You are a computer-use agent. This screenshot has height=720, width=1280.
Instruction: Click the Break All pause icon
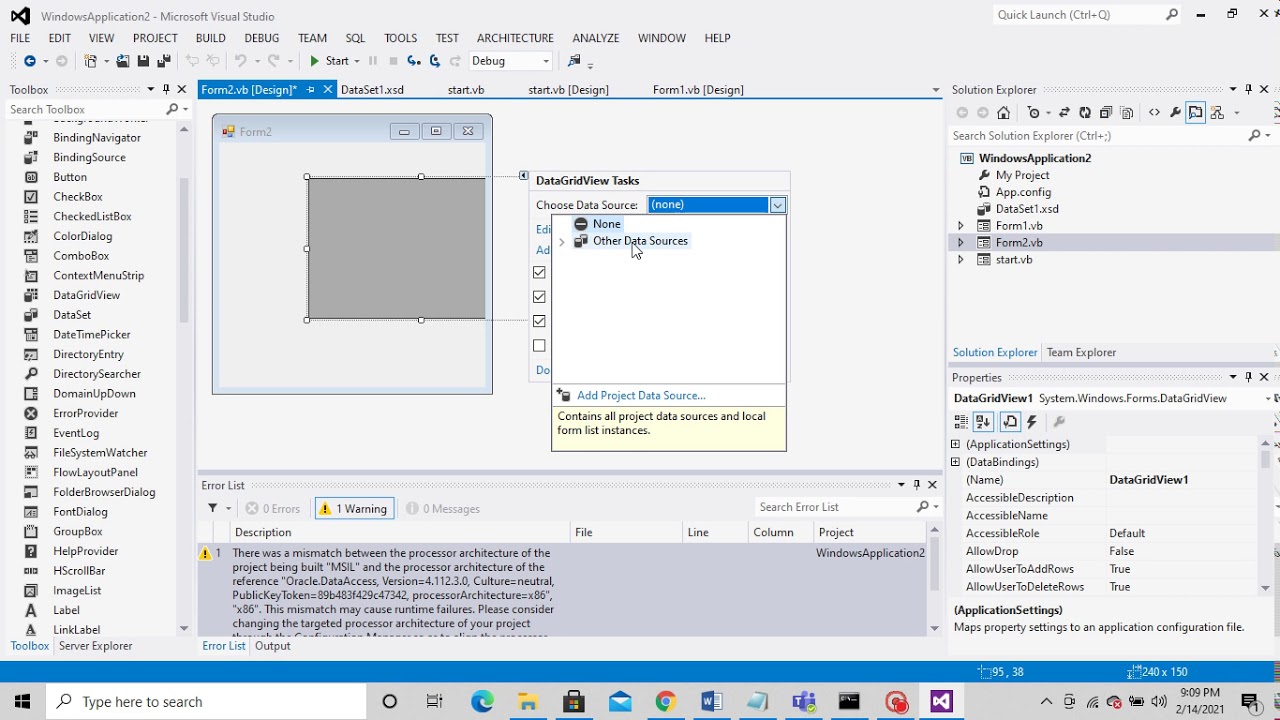pyautogui.click(x=372, y=61)
